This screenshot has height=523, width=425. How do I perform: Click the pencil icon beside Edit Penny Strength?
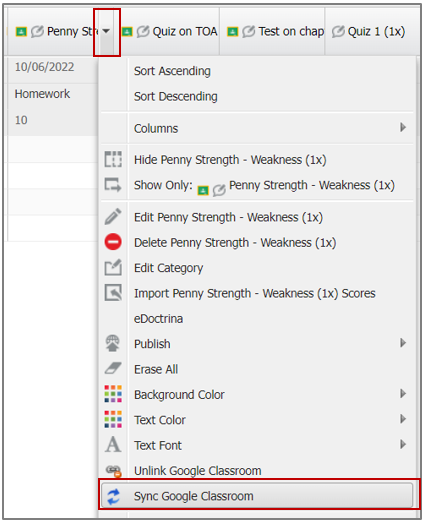click(113, 217)
